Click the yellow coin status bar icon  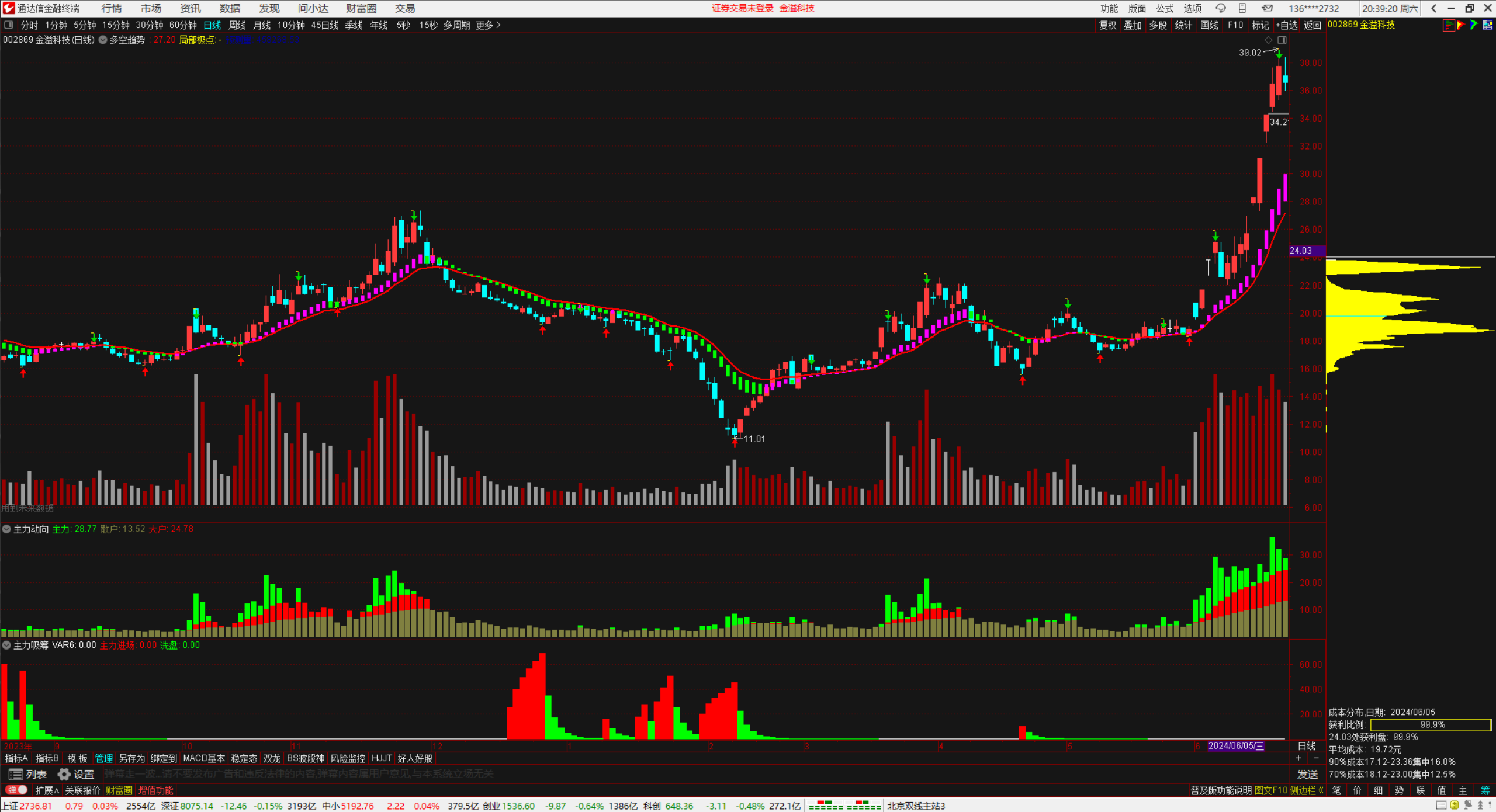(1455, 806)
